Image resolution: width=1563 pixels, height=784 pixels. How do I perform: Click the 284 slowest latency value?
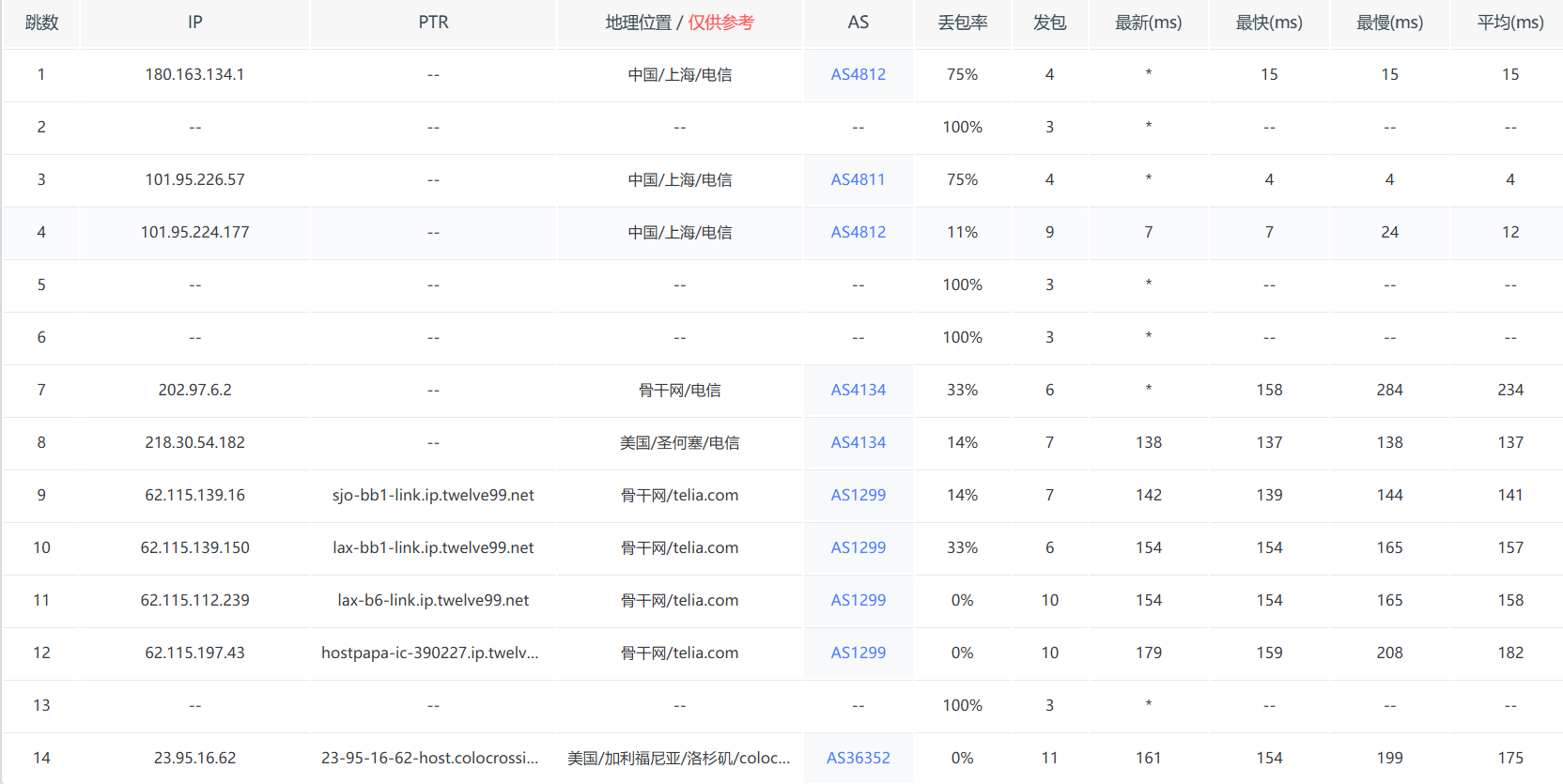1389,390
